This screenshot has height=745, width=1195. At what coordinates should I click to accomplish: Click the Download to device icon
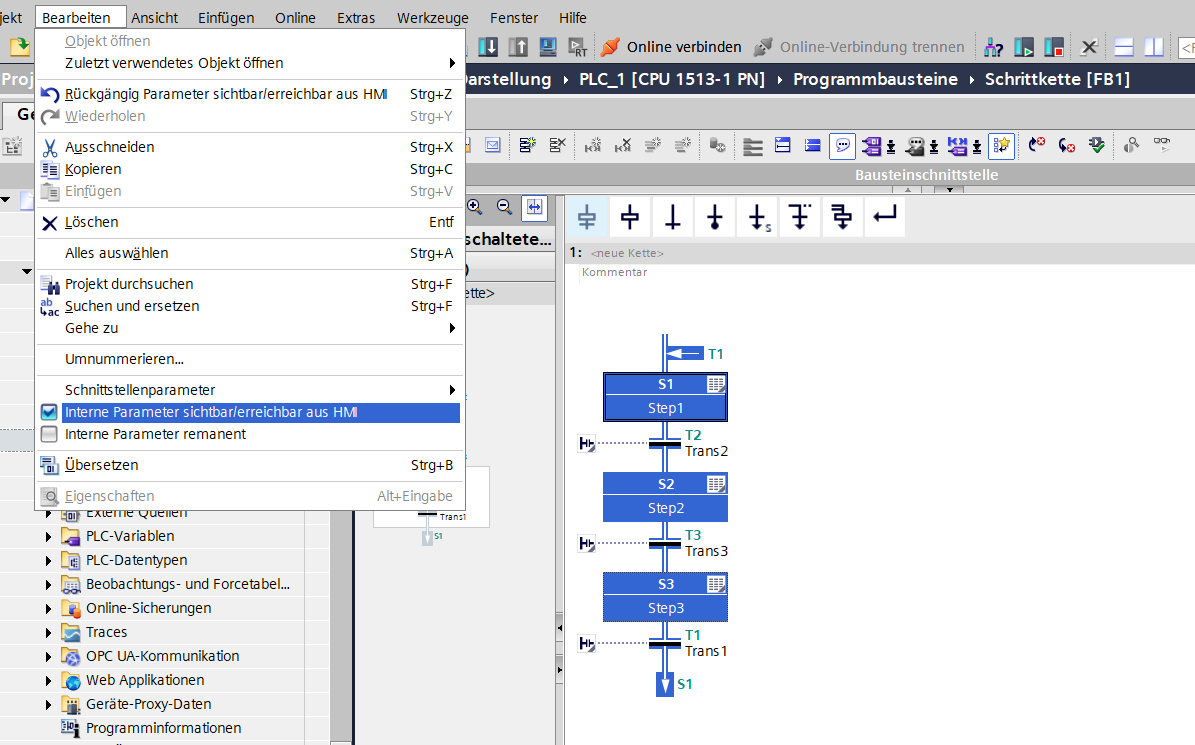pyautogui.click(x=488, y=47)
